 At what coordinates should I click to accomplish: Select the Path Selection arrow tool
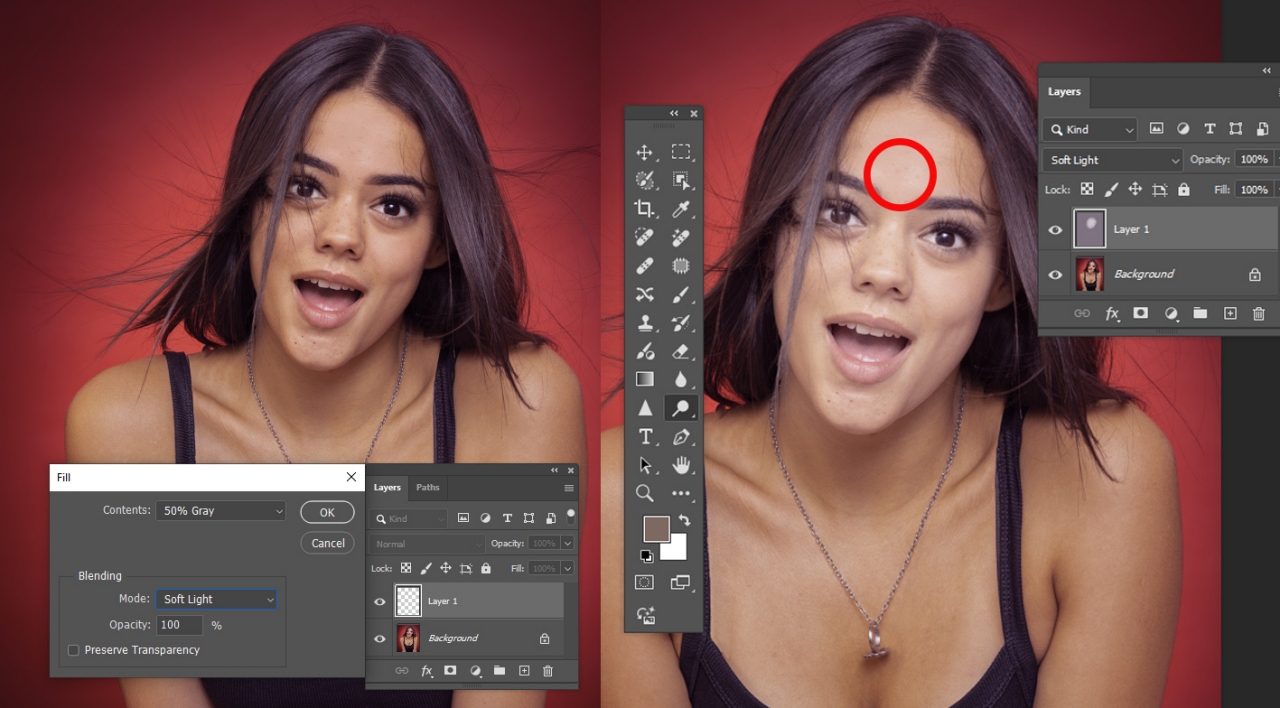(645, 465)
